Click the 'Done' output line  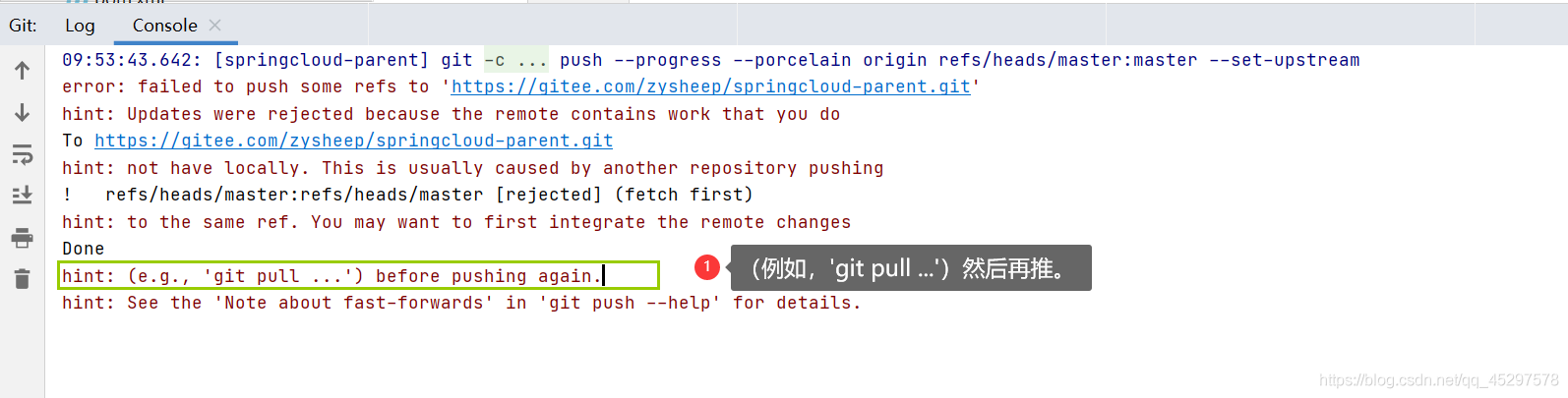tap(84, 250)
